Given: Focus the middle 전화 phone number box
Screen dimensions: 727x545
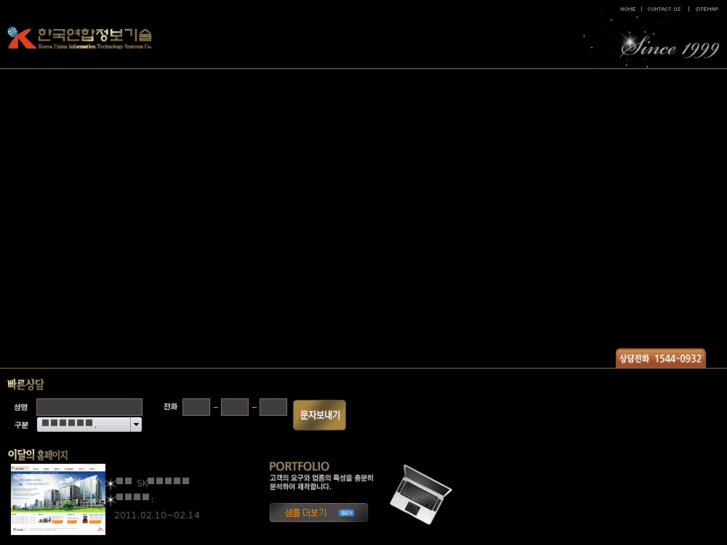Looking at the screenshot, I should point(235,407).
